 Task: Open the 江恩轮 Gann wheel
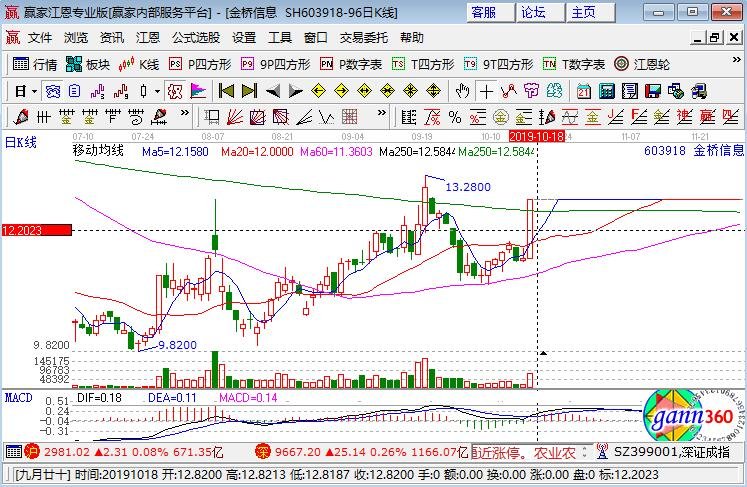[x=642, y=64]
